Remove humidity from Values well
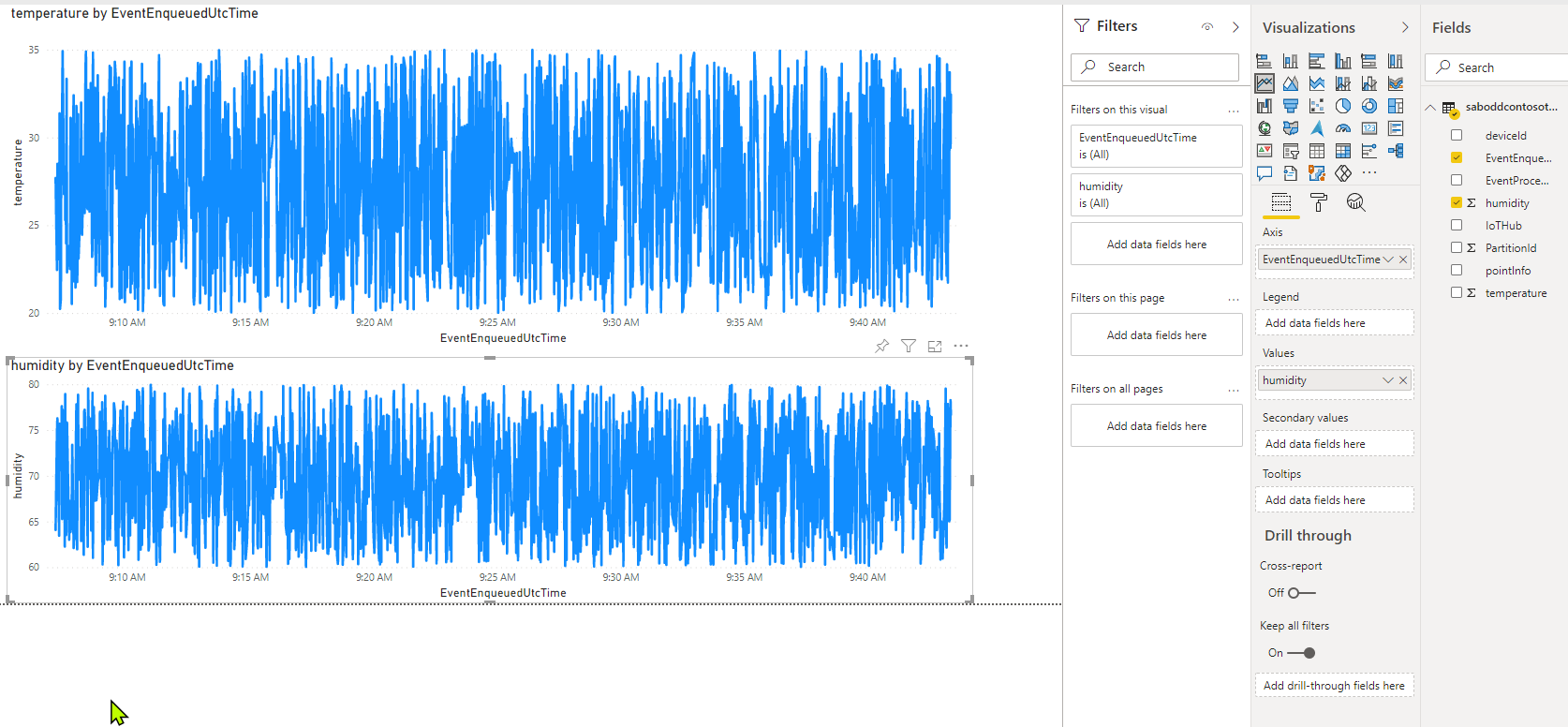1568x727 pixels. tap(1403, 380)
